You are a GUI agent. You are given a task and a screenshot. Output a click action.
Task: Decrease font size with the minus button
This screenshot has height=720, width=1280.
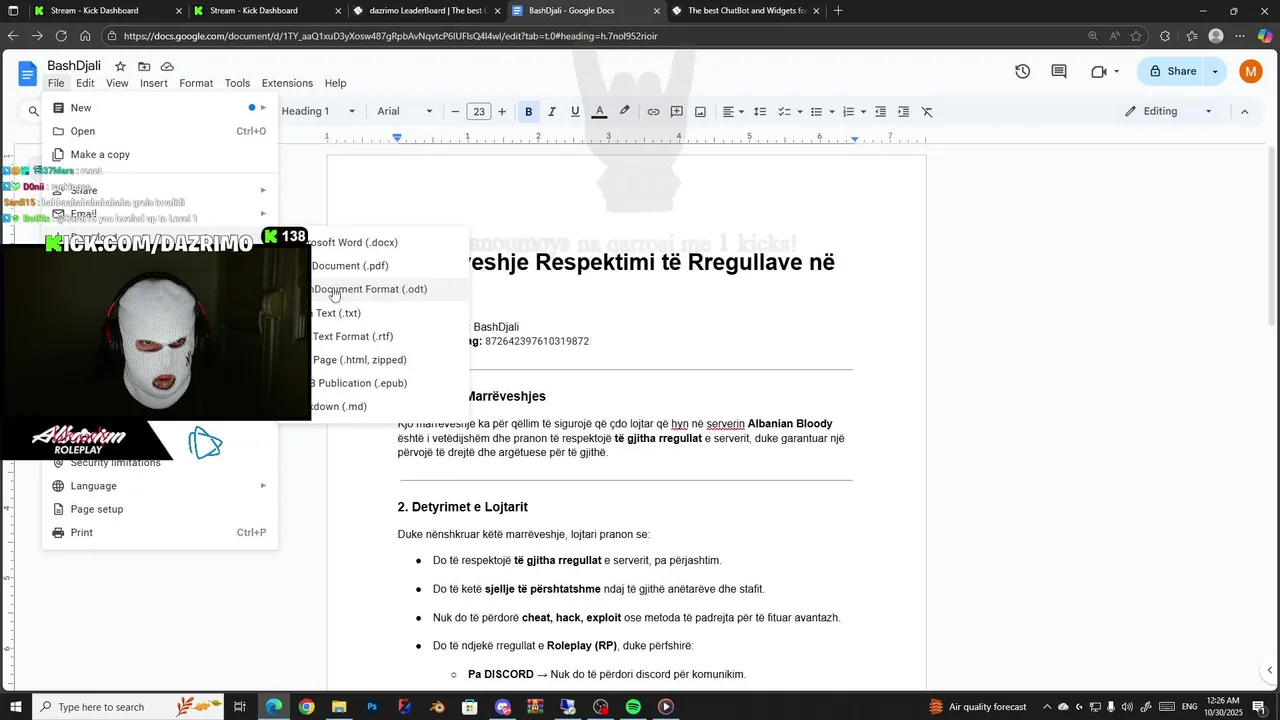pos(456,111)
